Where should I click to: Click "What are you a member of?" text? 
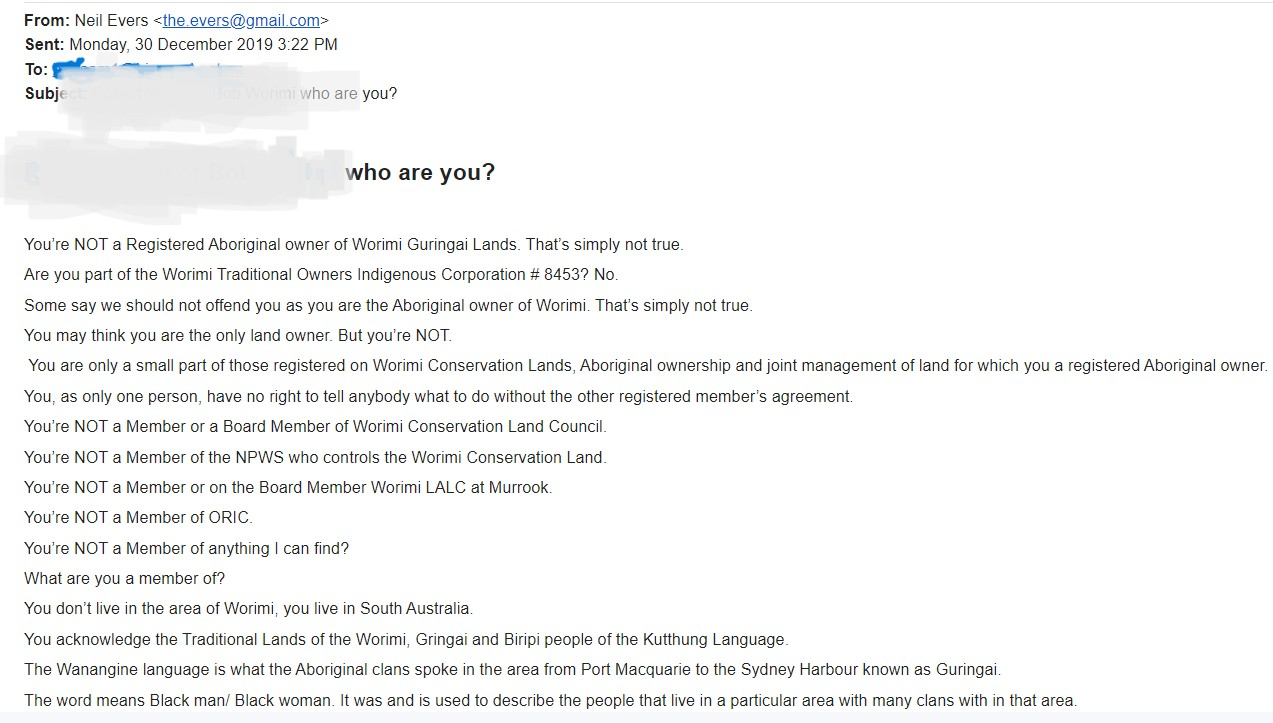tap(124, 578)
